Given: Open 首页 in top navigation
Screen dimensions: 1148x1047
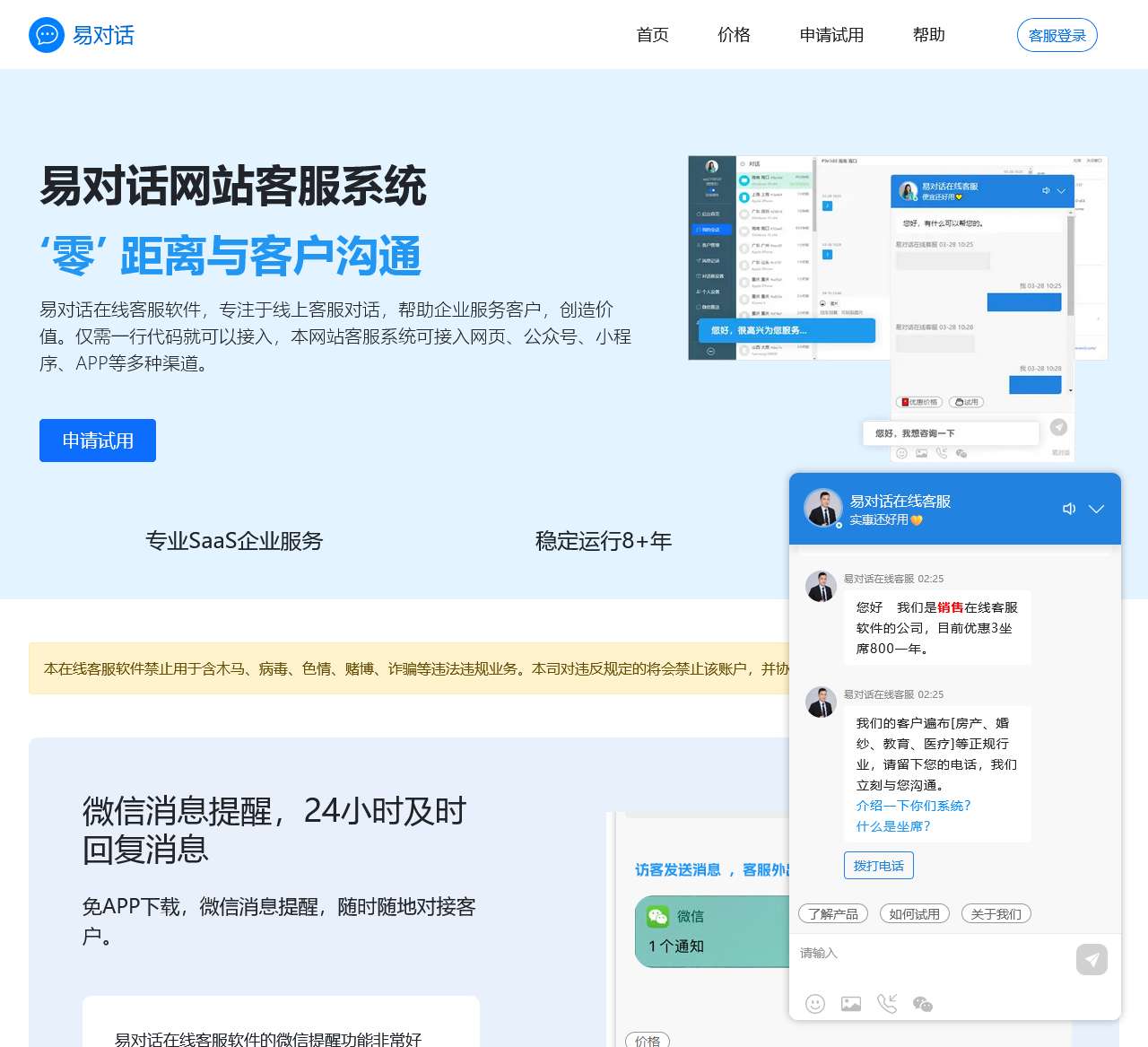Looking at the screenshot, I should pyautogui.click(x=653, y=35).
